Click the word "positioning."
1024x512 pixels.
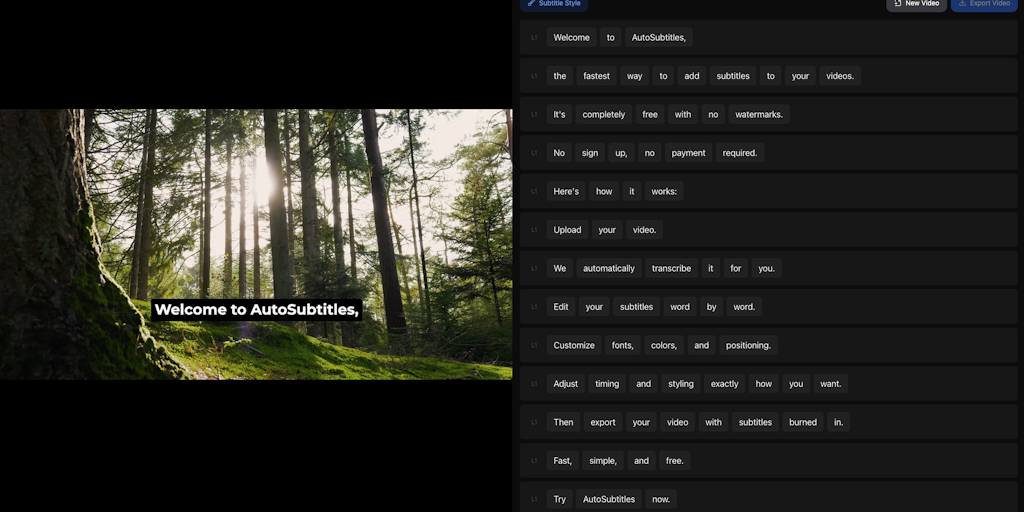[748, 345]
